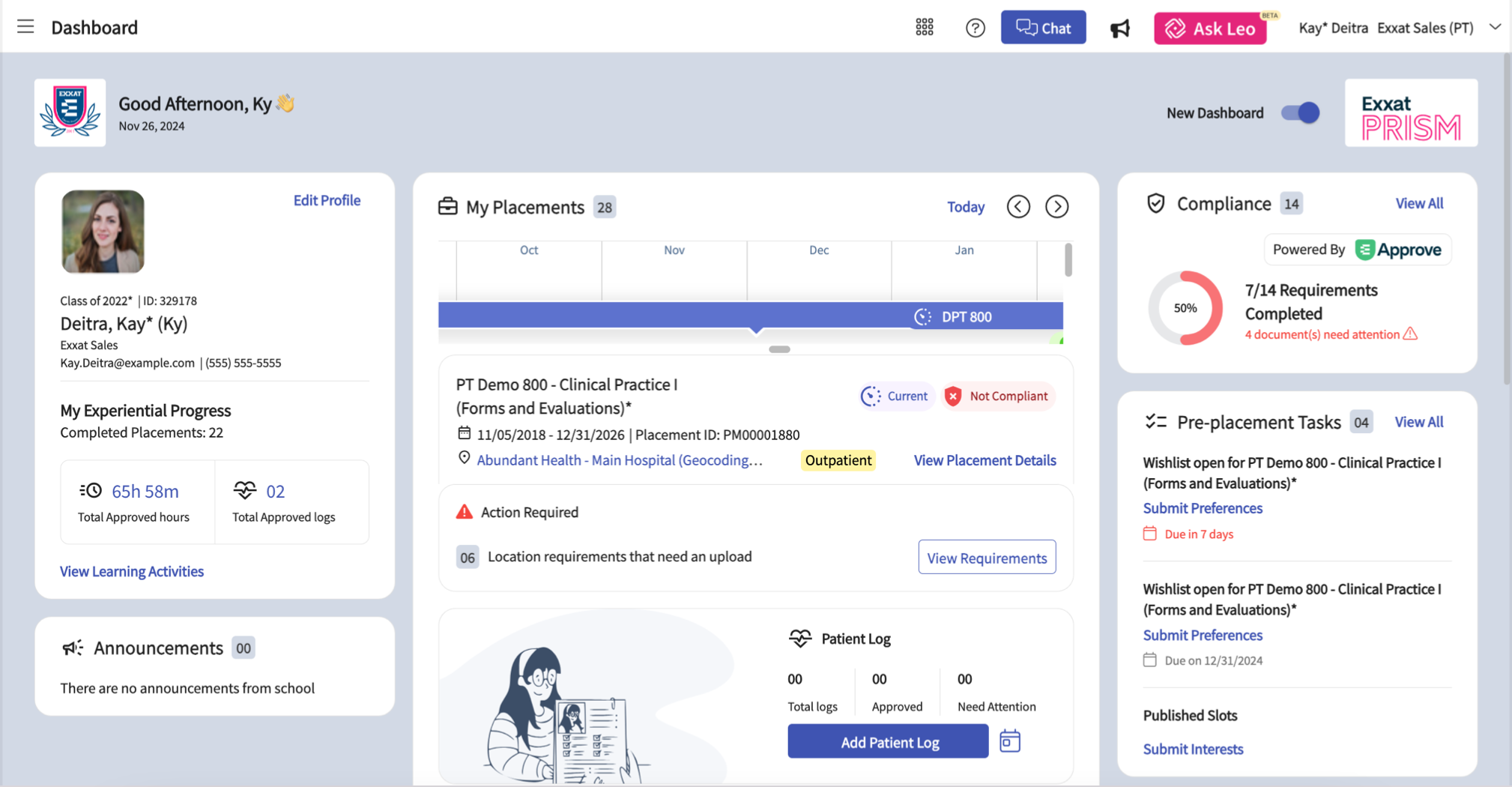Image resolution: width=1512 pixels, height=787 pixels.
Task: Click the calendar icon beside Add Patient Log
Action: click(1010, 741)
